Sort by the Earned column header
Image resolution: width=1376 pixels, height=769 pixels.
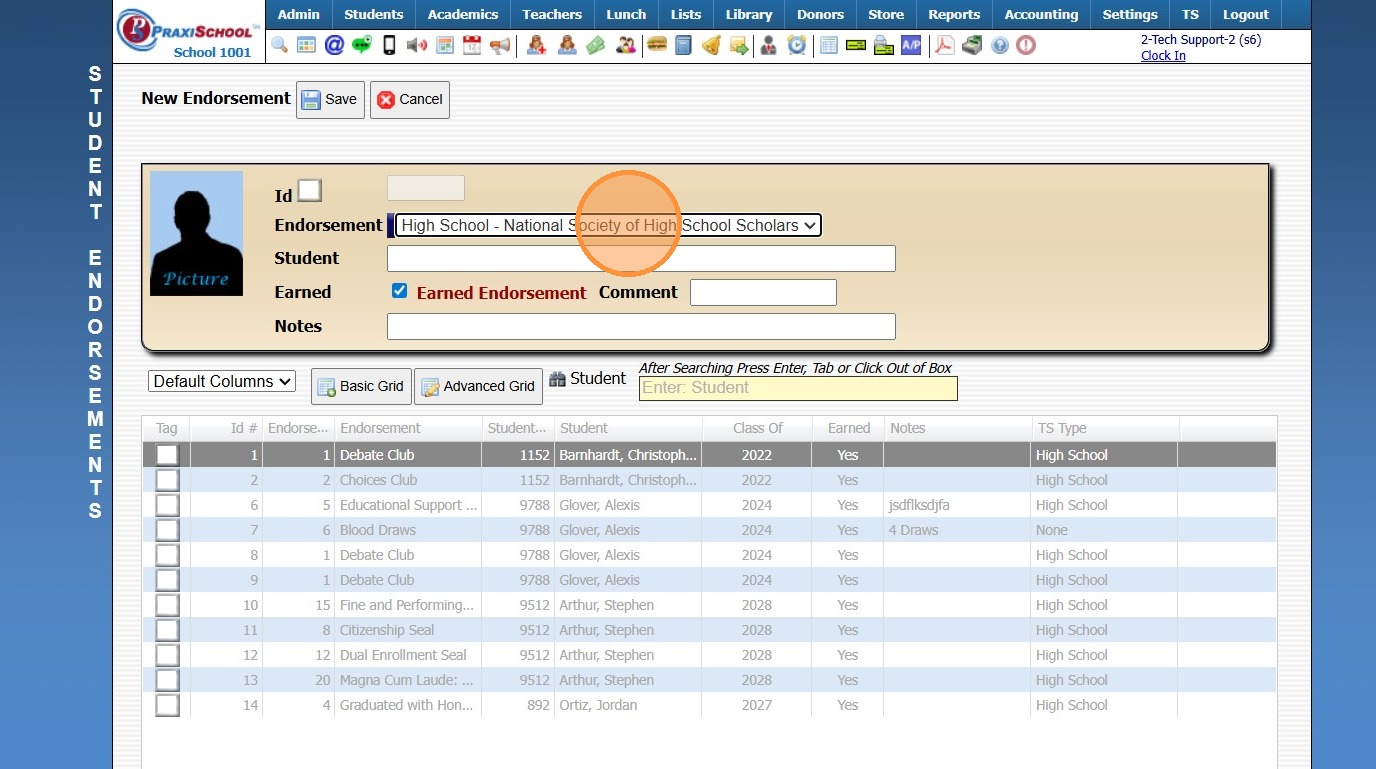click(x=849, y=428)
